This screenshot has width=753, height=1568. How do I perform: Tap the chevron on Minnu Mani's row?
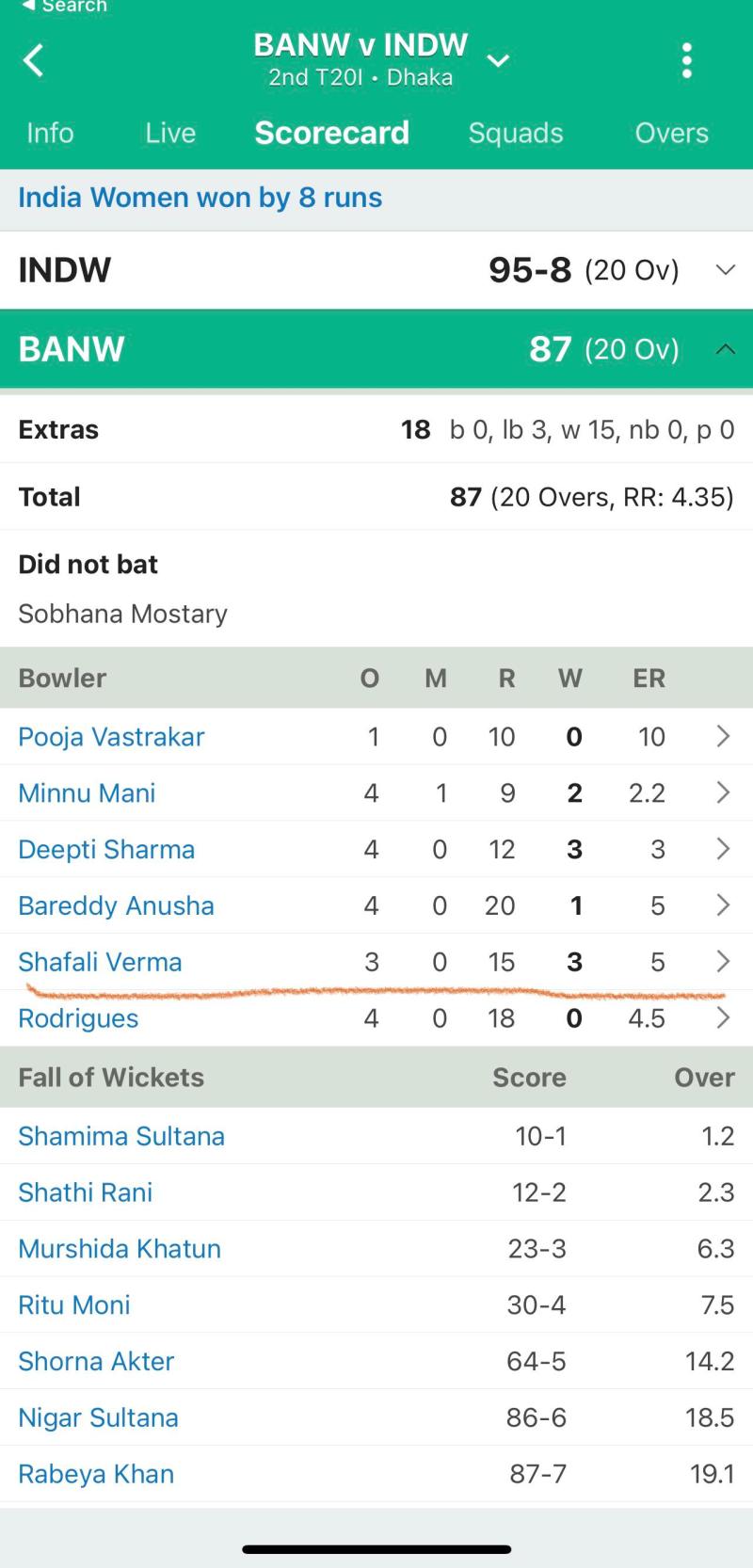(723, 792)
